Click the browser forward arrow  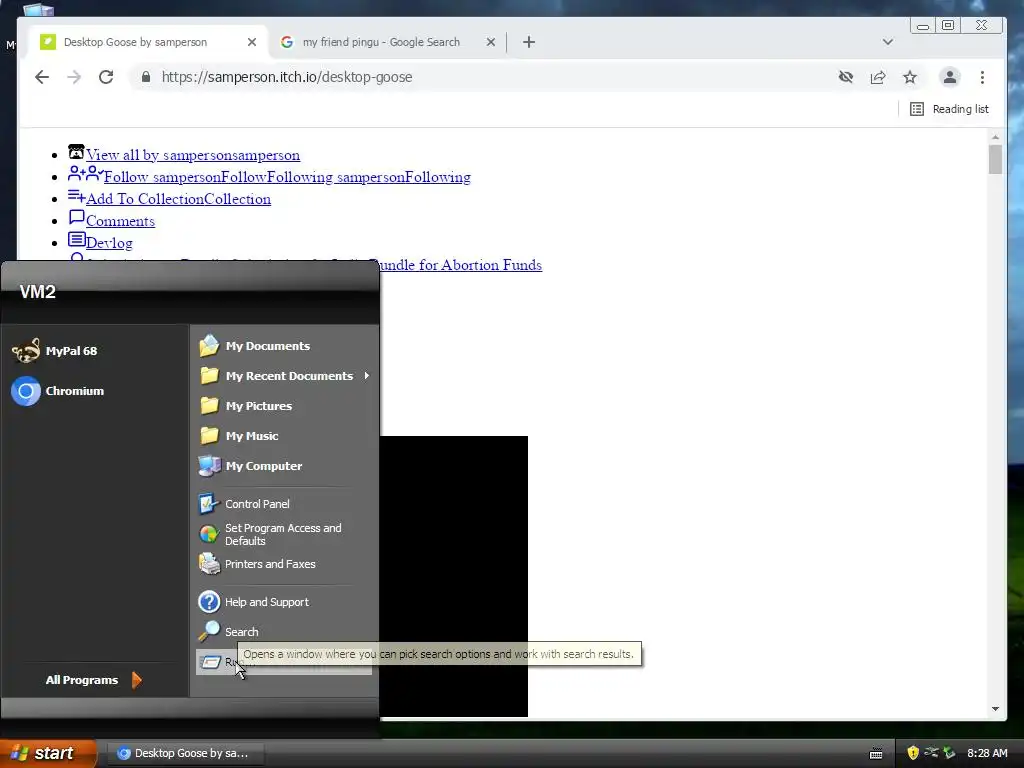[74, 77]
